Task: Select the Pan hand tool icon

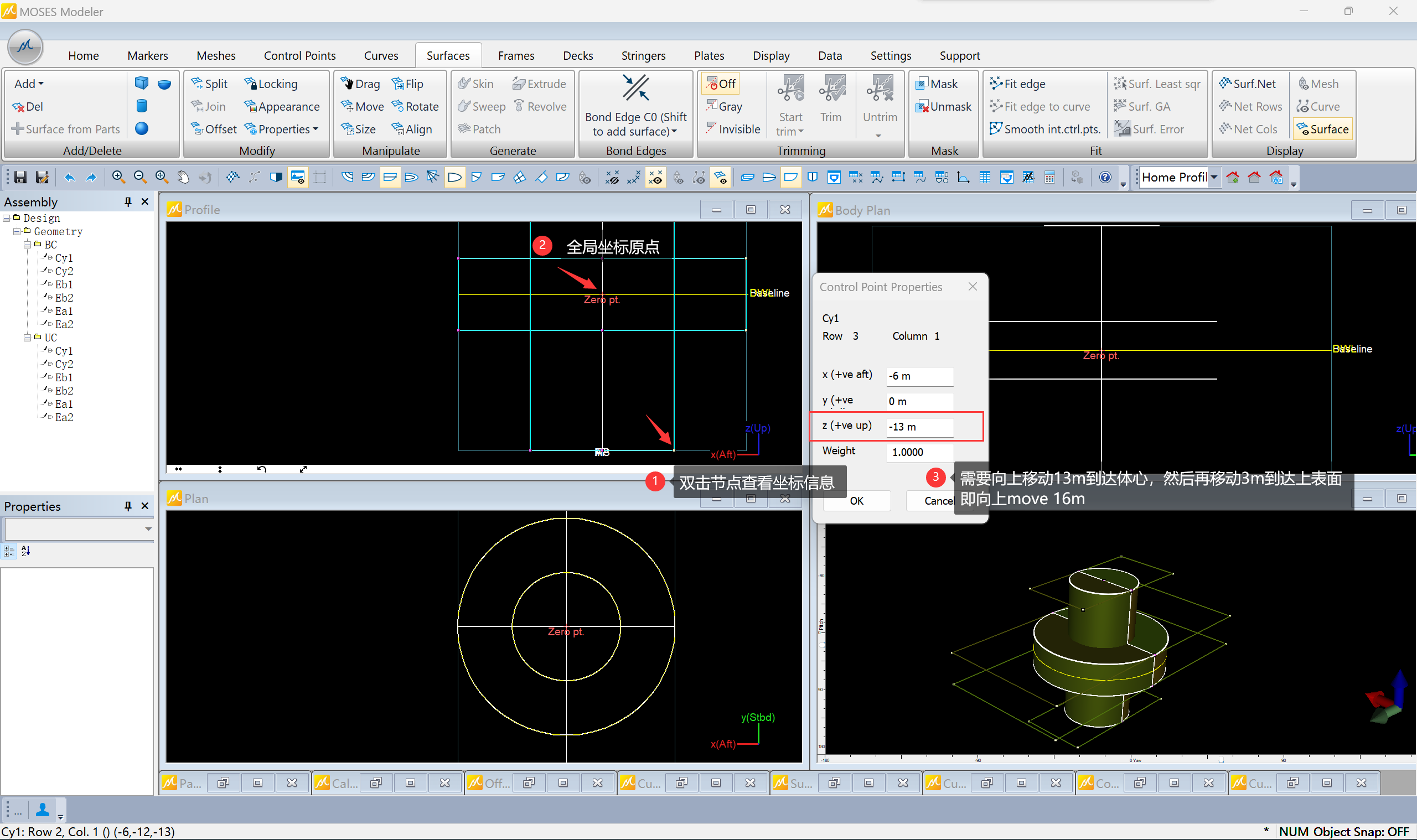Action: 183,178
